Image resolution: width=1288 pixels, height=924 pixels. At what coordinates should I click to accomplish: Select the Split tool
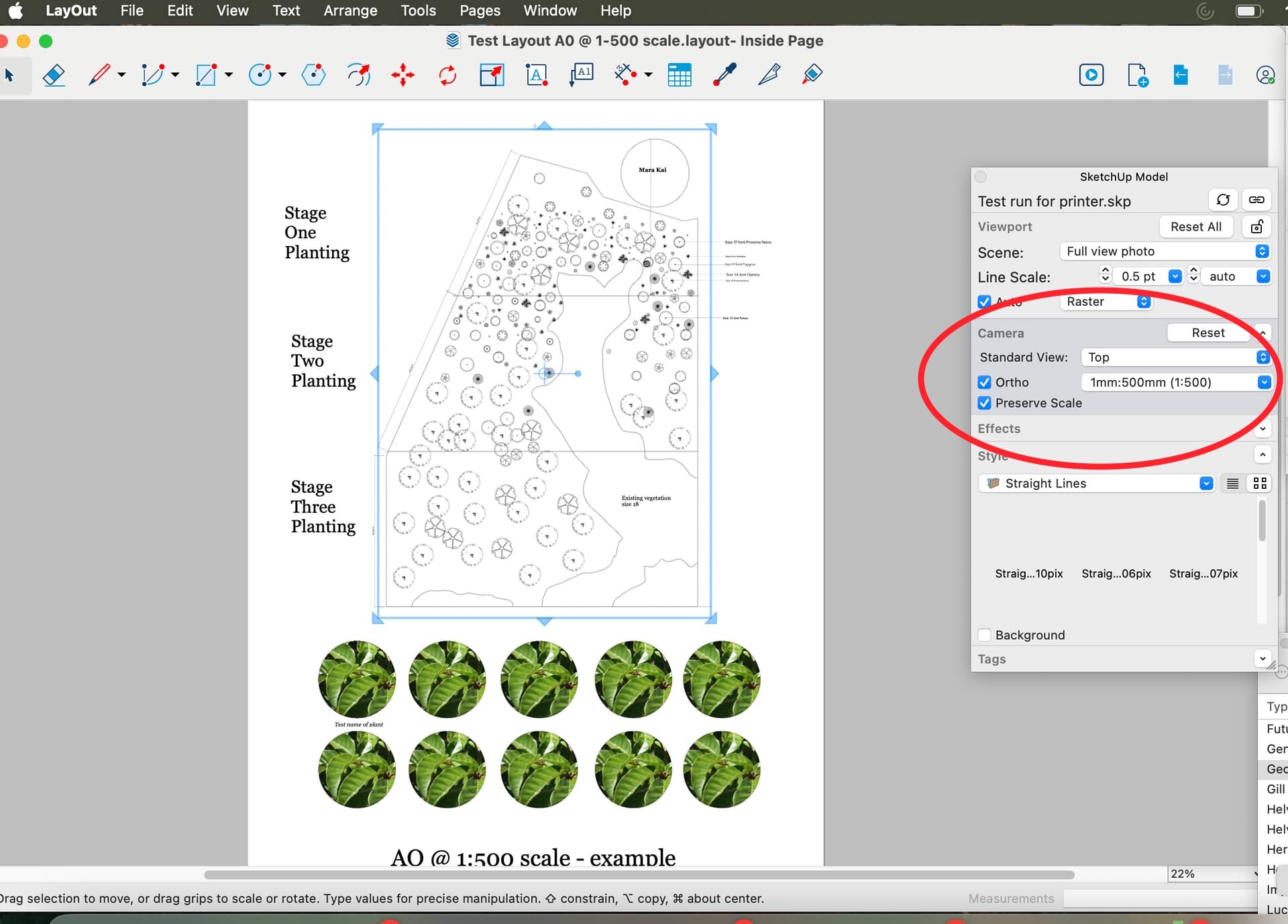(x=769, y=74)
